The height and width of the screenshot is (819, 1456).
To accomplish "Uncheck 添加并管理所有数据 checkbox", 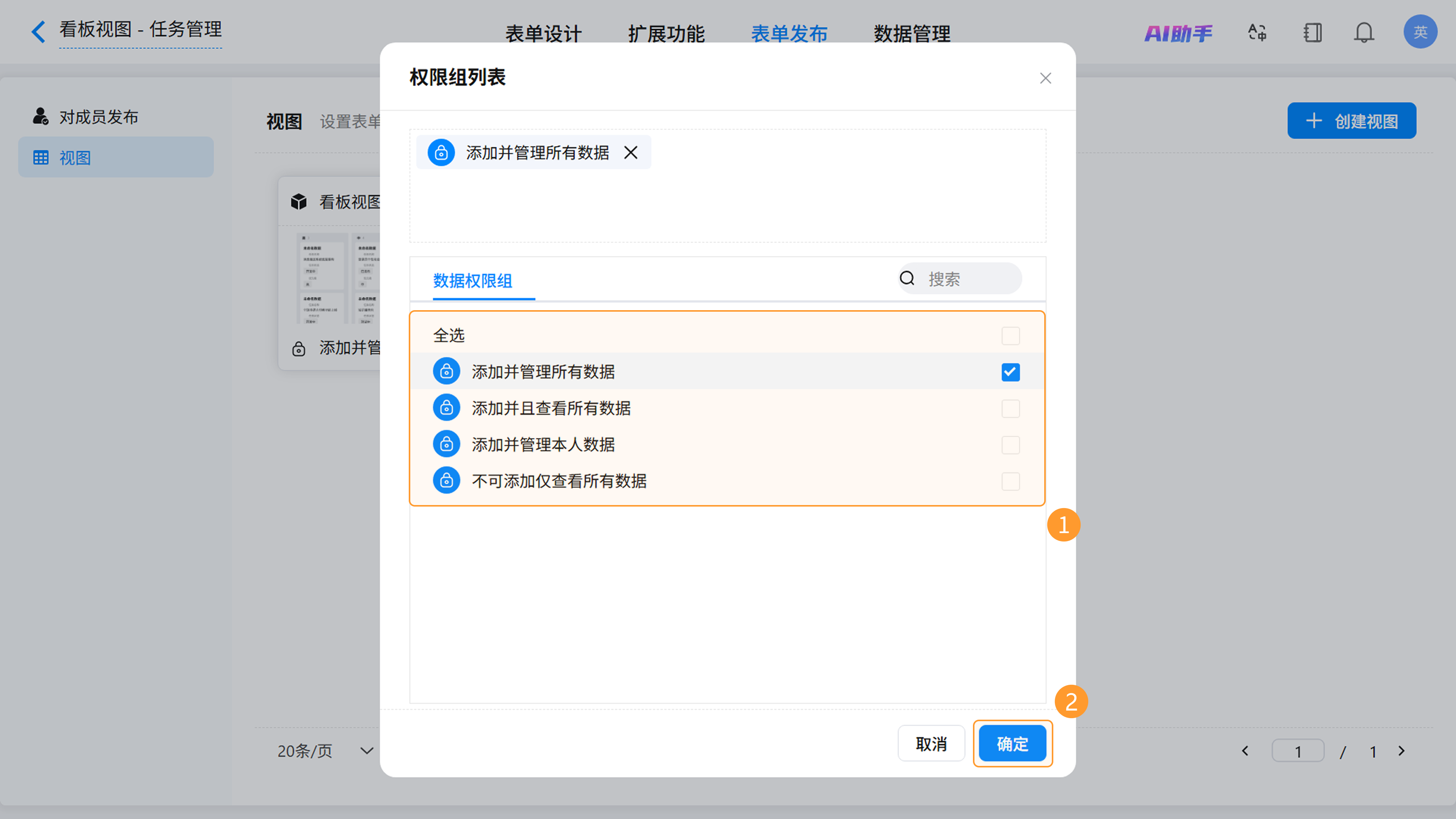I will (1010, 372).
